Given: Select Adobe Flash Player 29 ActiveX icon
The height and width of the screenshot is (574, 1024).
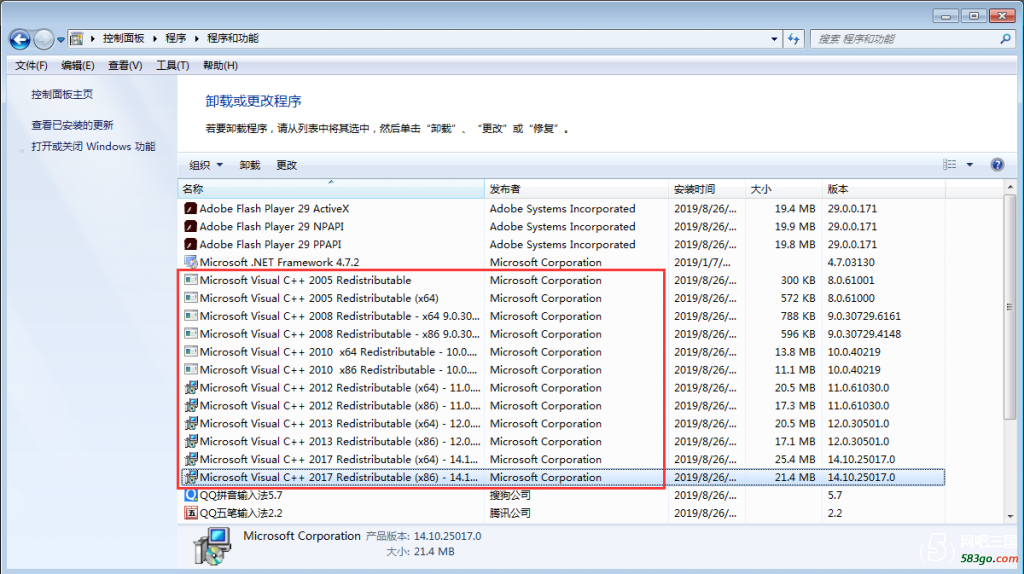Looking at the screenshot, I should [191, 209].
